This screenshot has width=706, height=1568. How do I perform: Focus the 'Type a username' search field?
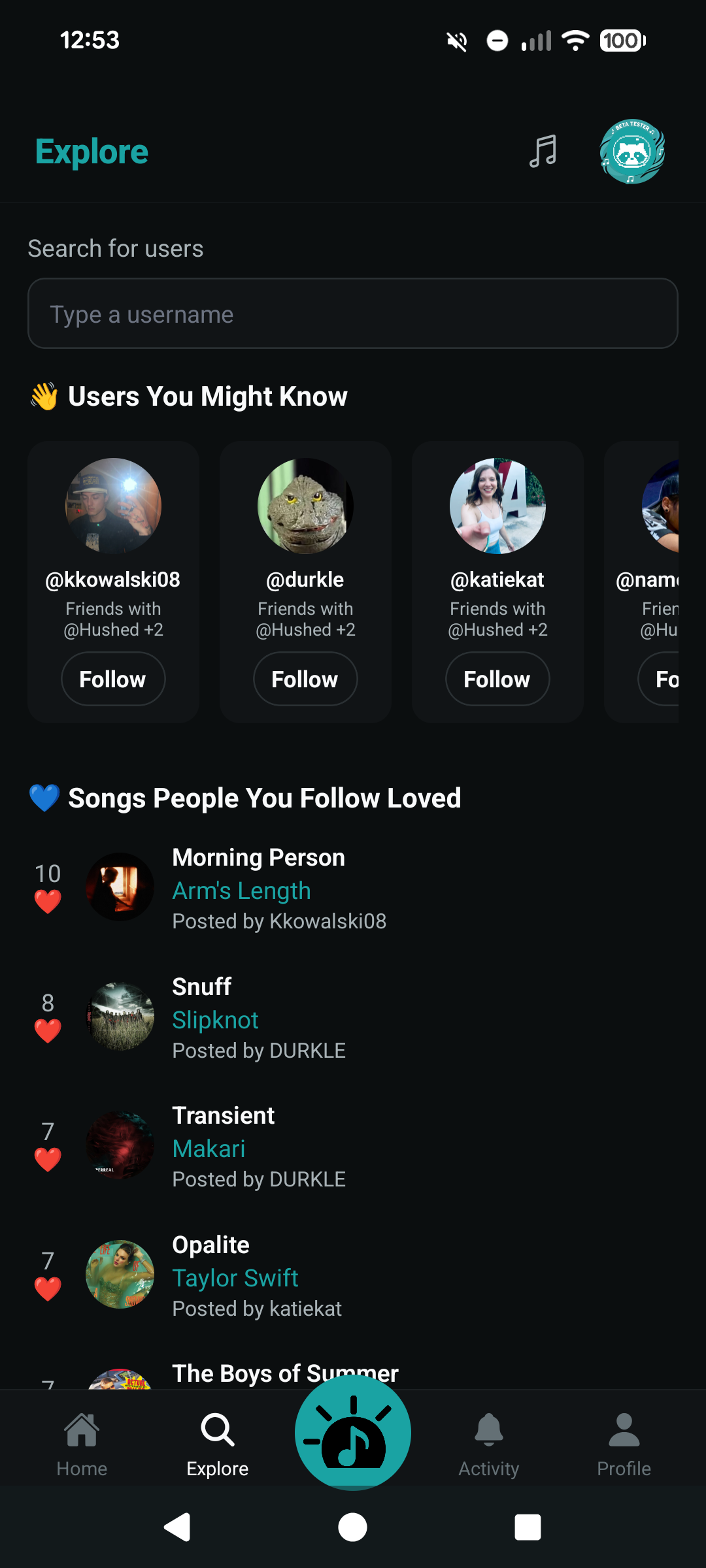coord(353,314)
